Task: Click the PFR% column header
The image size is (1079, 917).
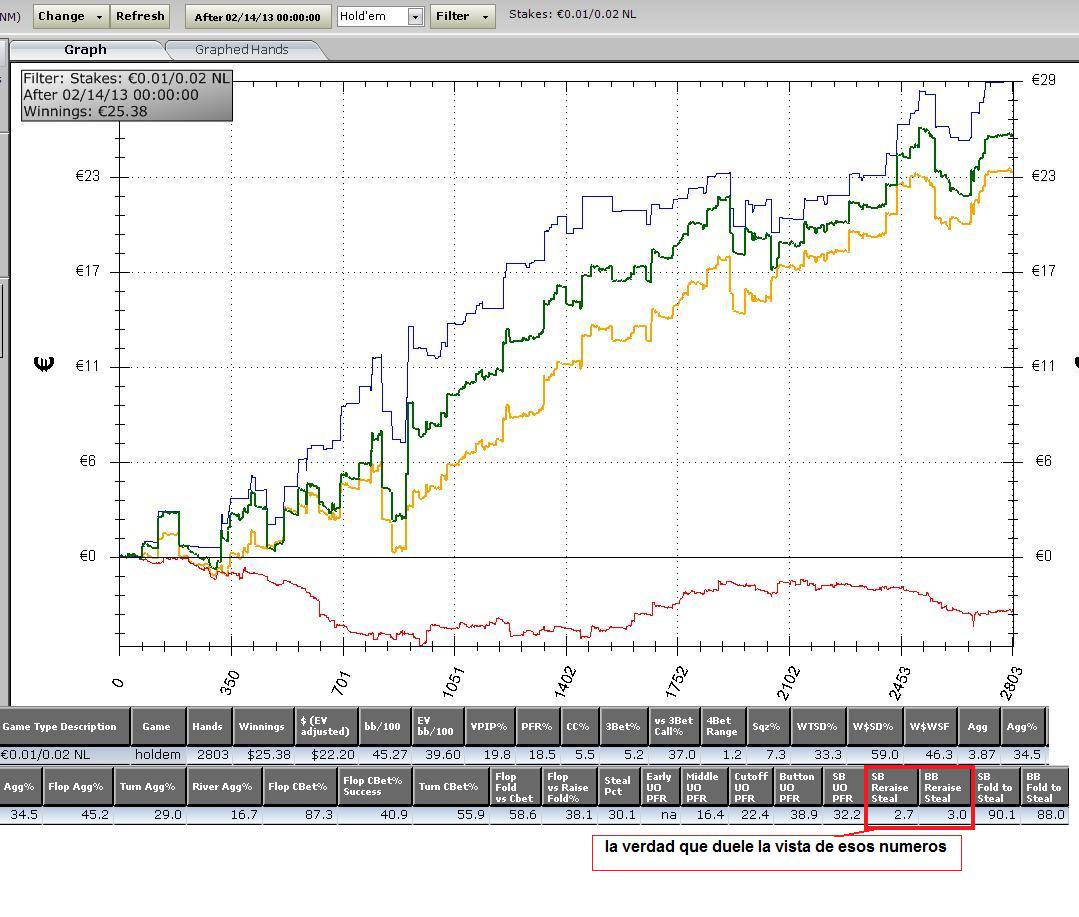Action: coord(537,726)
